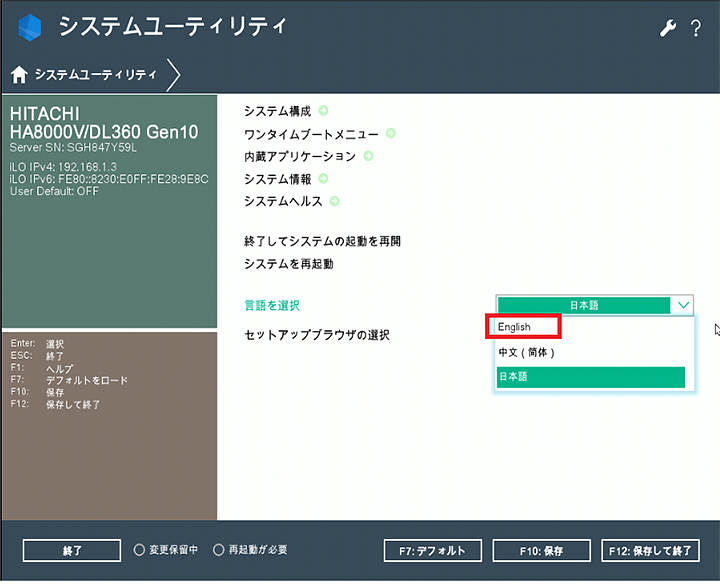Open 内蔵アプリケーション
This screenshot has width=720, height=585.
coord(300,157)
